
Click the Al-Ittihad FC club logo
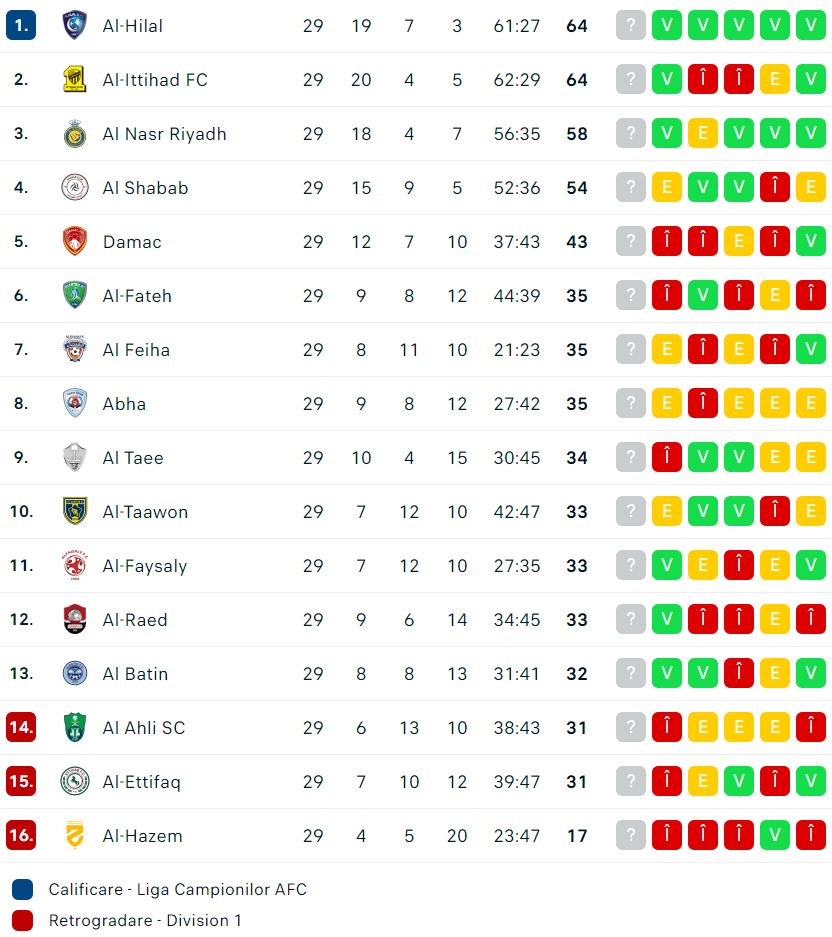coord(75,79)
